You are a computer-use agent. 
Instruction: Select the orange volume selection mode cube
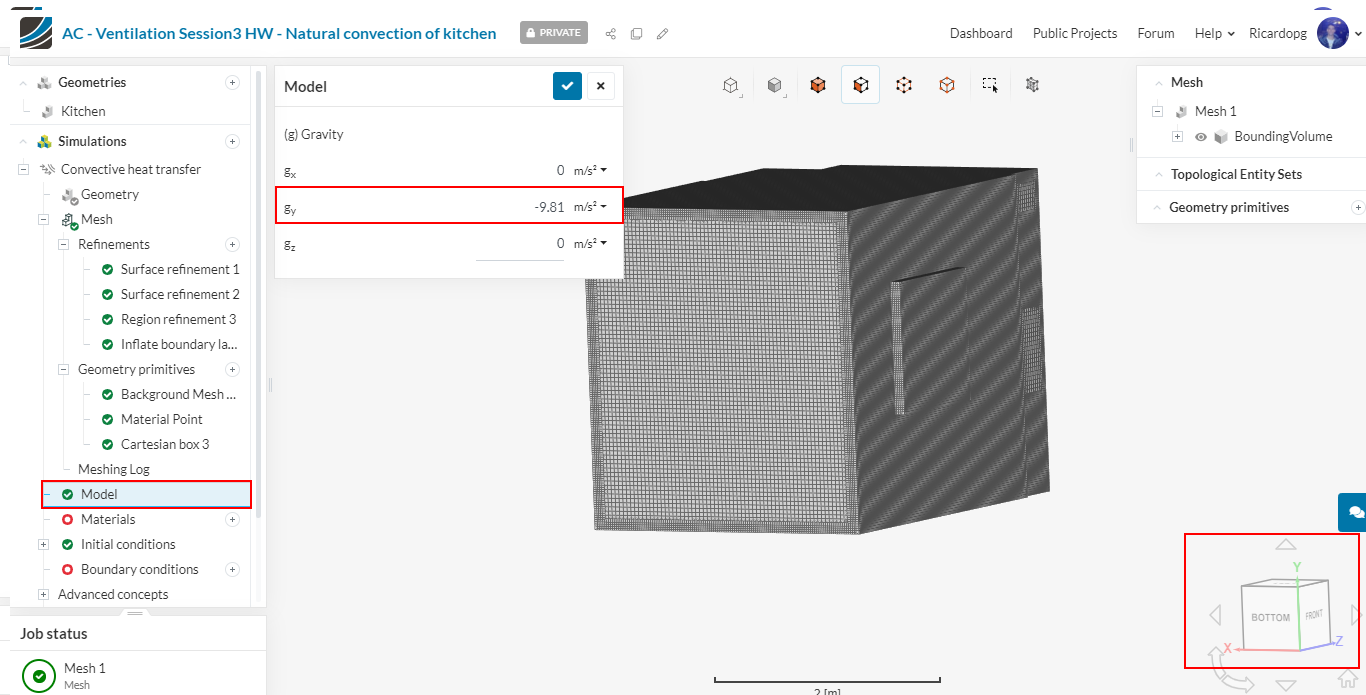click(x=818, y=86)
